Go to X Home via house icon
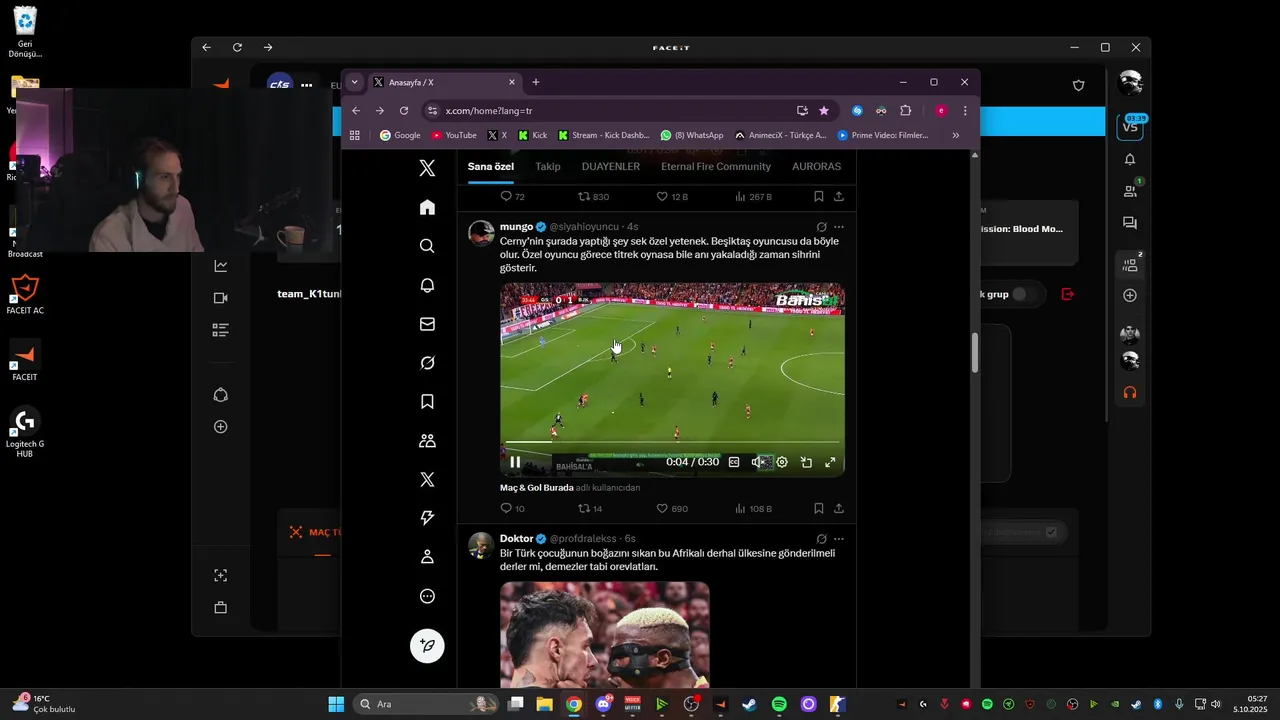1280x720 pixels. pos(427,207)
